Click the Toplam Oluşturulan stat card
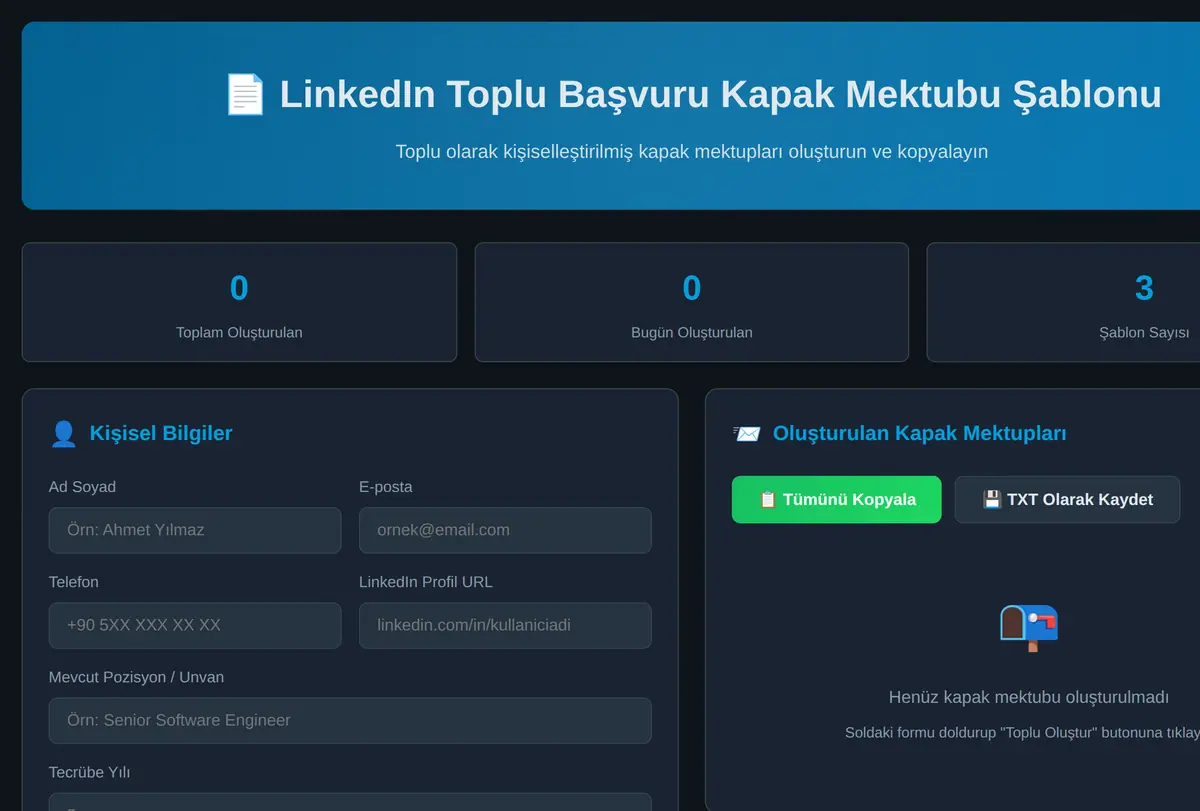Screen dimensions: 1200x811 pyautogui.click(x=239, y=302)
